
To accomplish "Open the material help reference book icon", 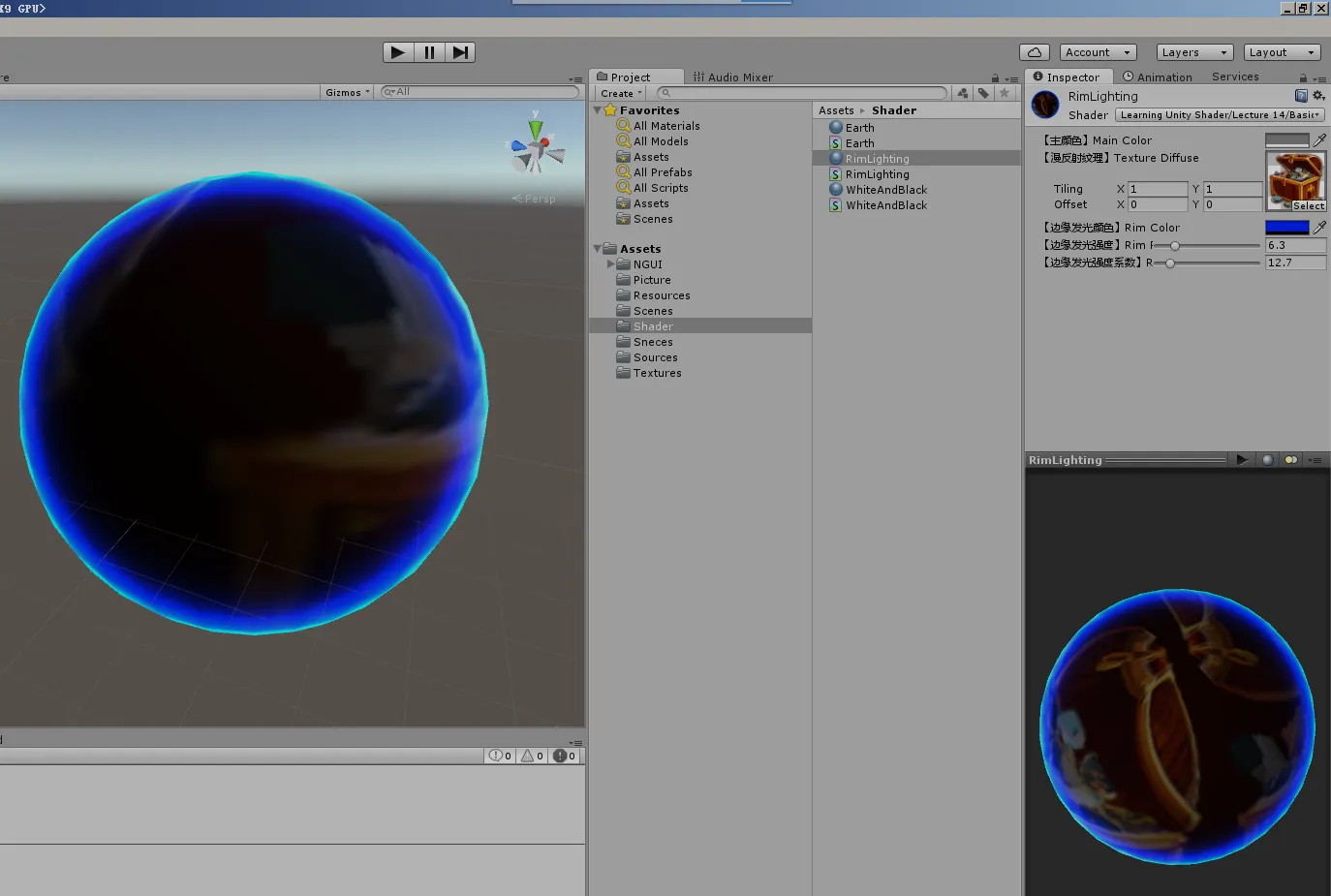I will [1301, 95].
